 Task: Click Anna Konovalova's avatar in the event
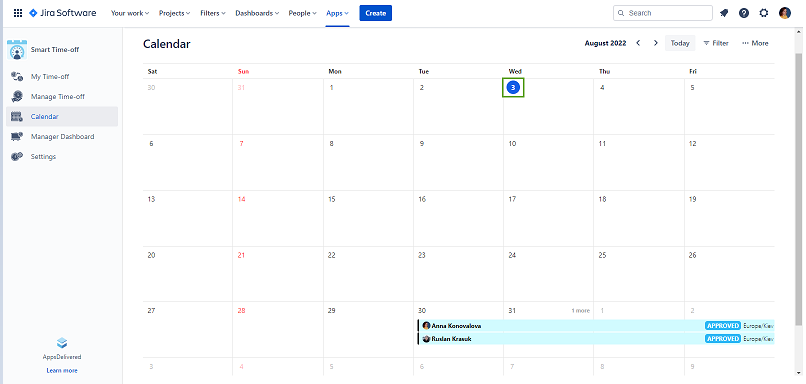tap(426, 325)
